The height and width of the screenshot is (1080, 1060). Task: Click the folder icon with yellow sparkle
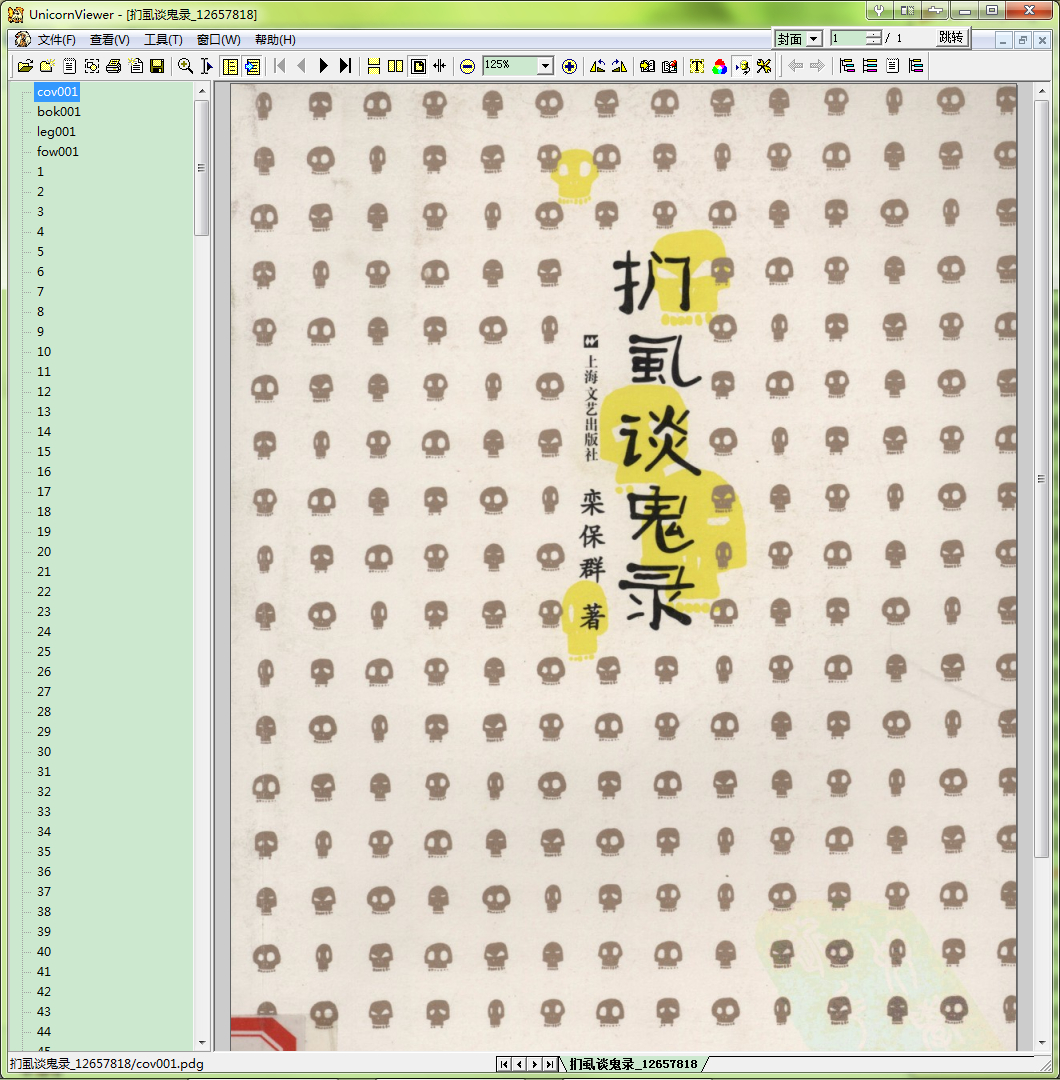point(48,66)
